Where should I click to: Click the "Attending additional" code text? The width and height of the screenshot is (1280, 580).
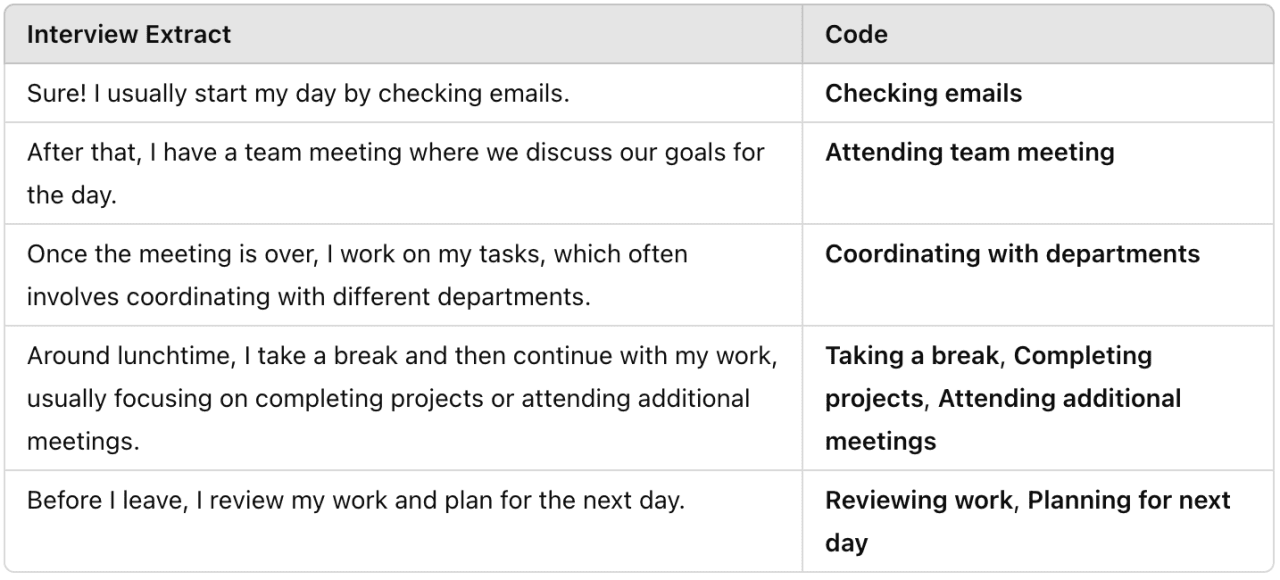pyautogui.click(x=1059, y=398)
